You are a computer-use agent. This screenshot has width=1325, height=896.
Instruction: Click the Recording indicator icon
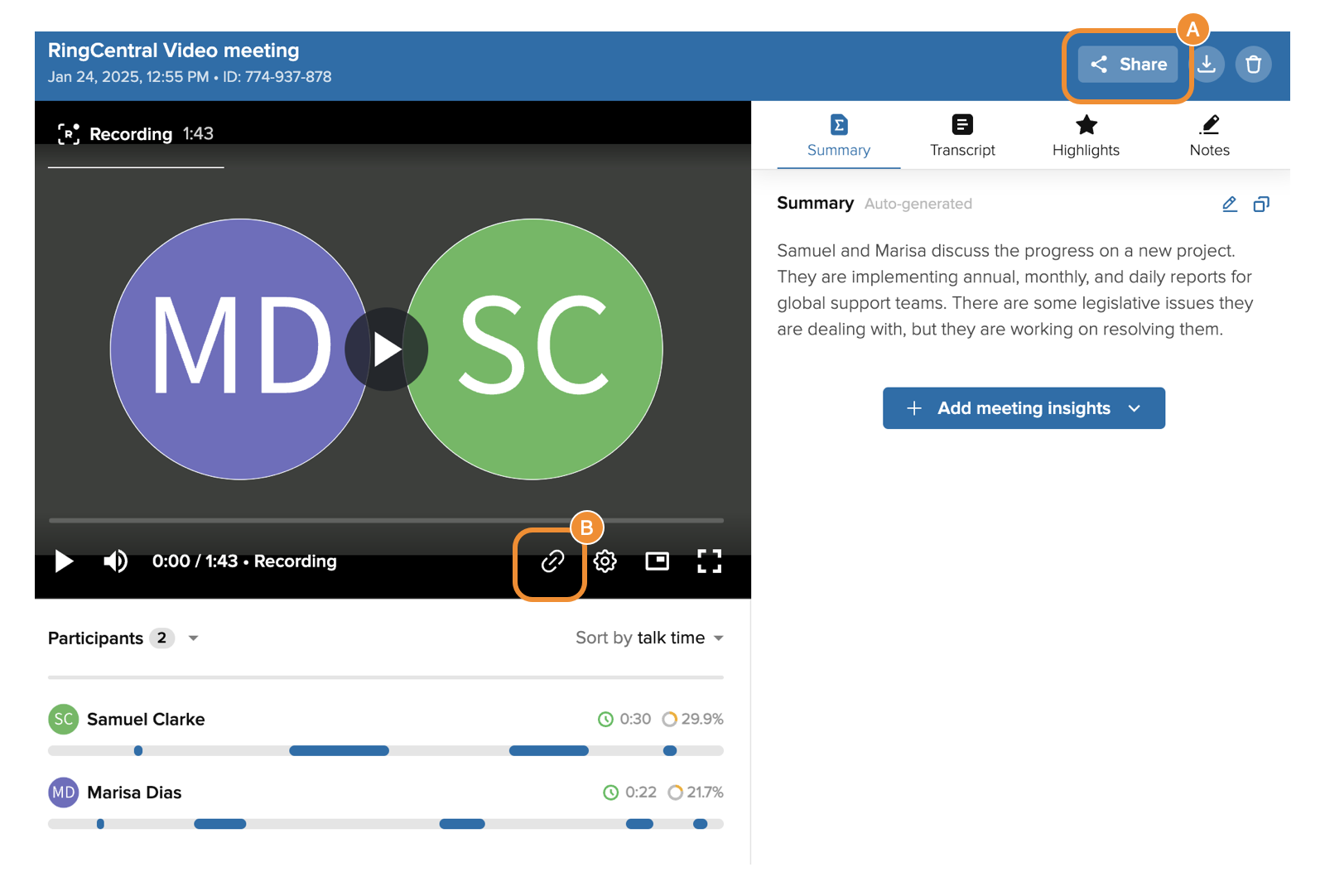coord(69,134)
